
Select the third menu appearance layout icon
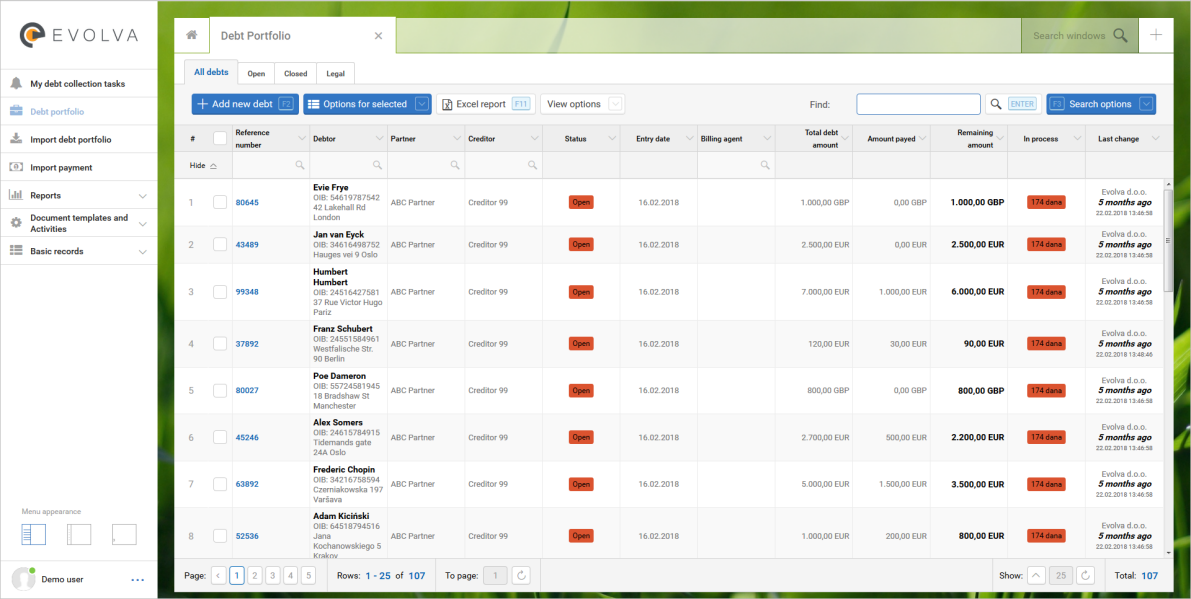click(125, 534)
